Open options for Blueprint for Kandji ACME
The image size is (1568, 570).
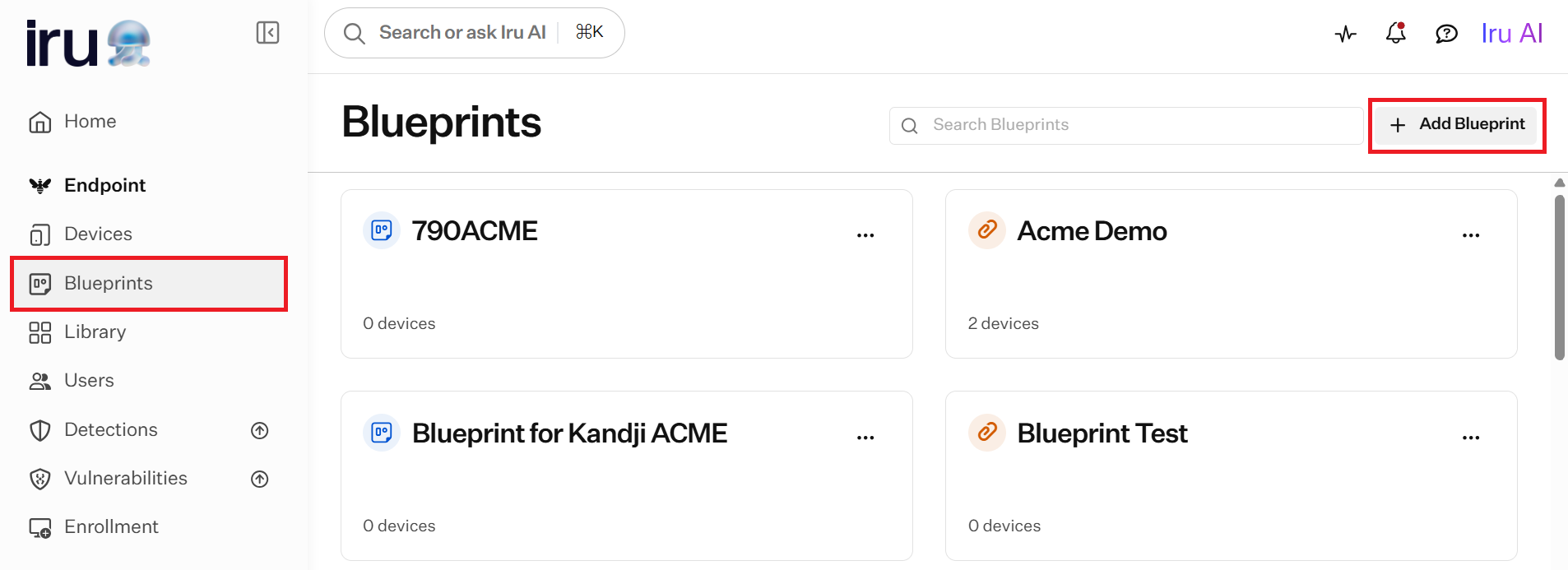click(x=865, y=438)
